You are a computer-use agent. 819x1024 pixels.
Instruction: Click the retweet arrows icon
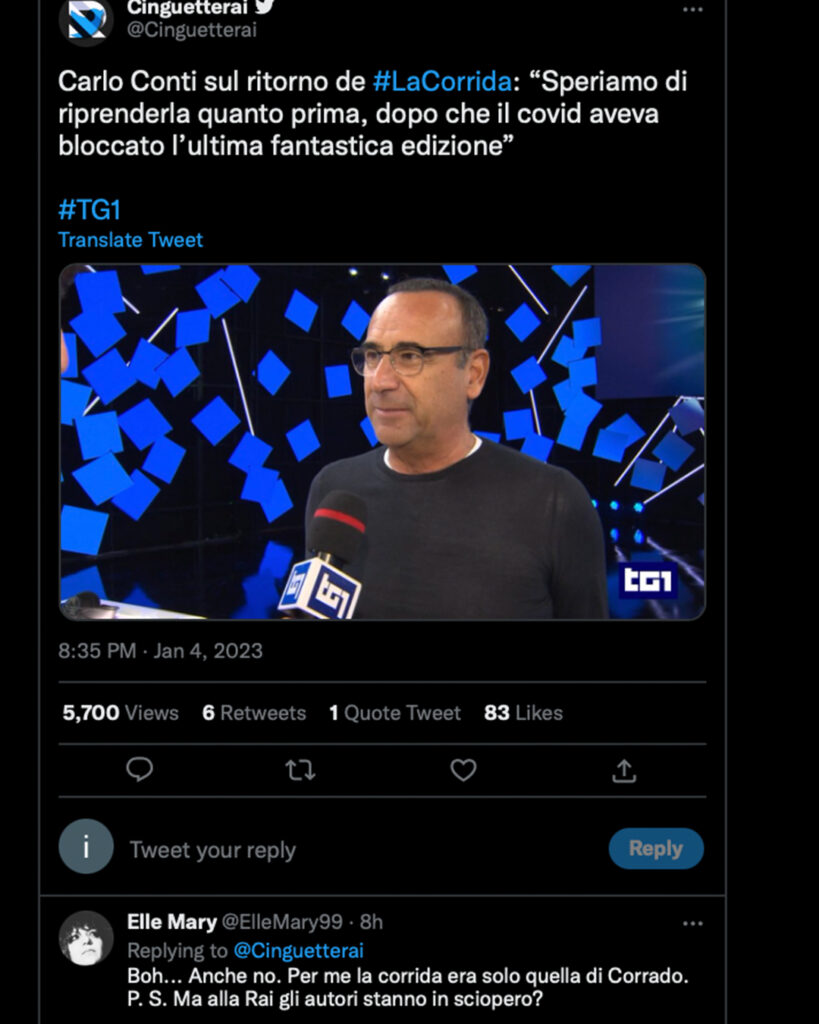pyautogui.click(x=300, y=769)
